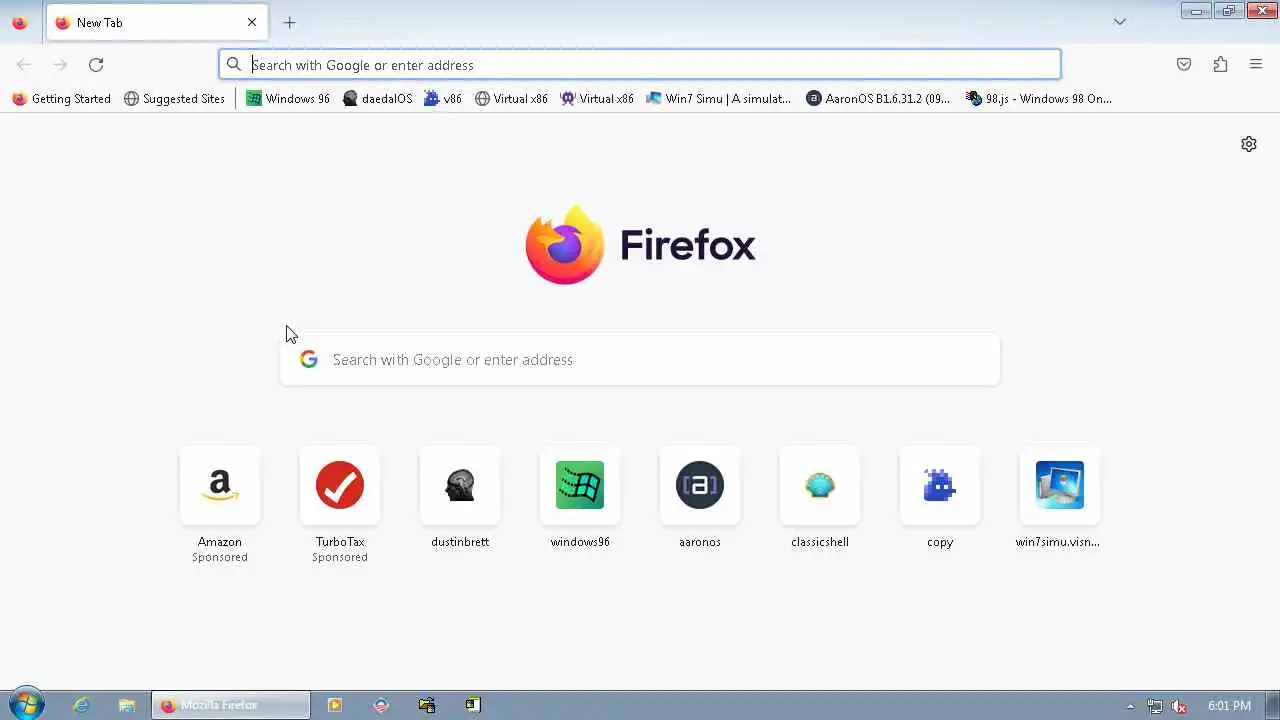Open the Extensions puzzle icon
Image resolution: width=1280 pixels, height=720 pixels.
[1220, 65]
